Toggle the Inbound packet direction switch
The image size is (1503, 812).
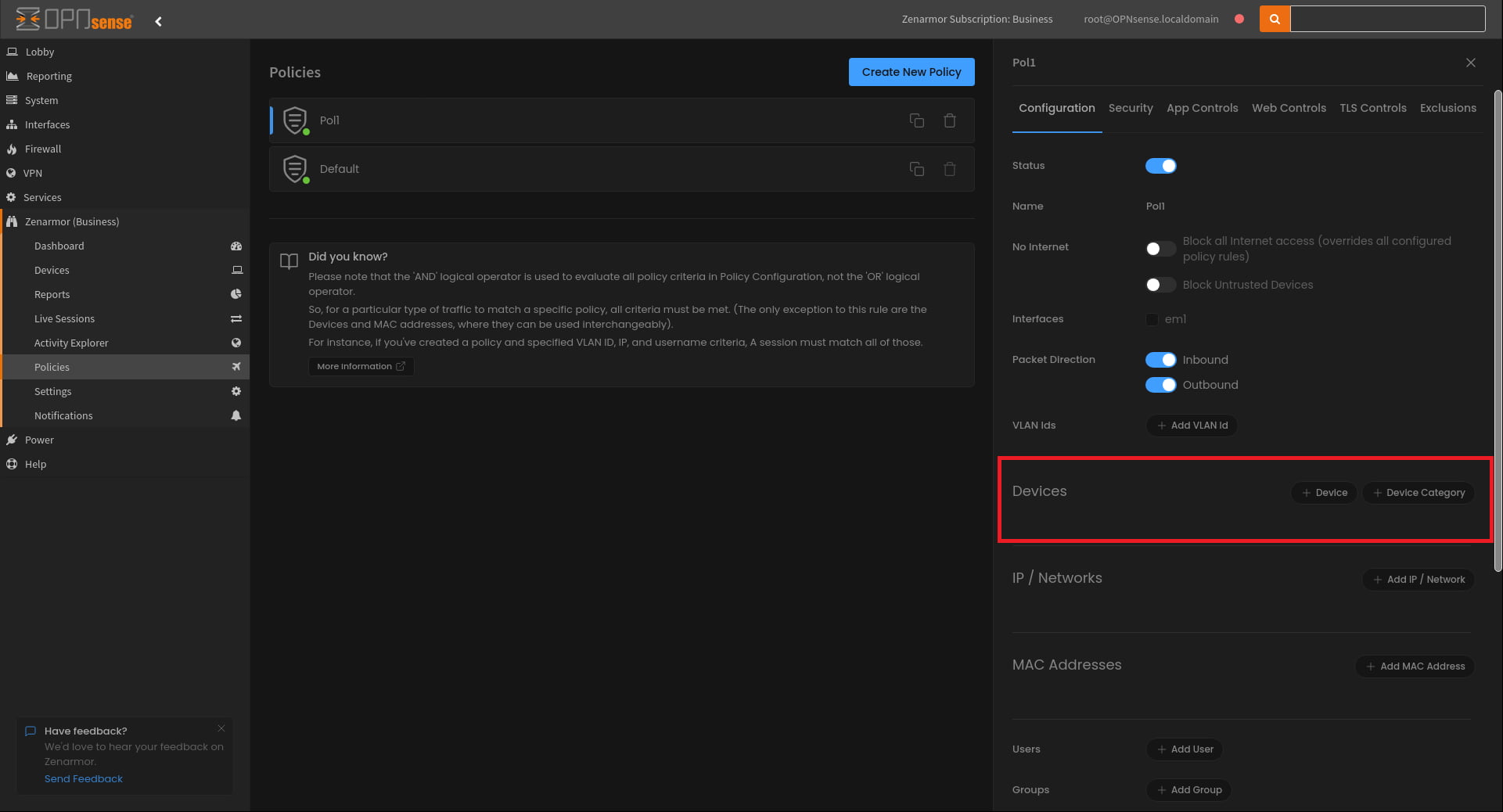pyautogui.click(x=1161, y=360)
